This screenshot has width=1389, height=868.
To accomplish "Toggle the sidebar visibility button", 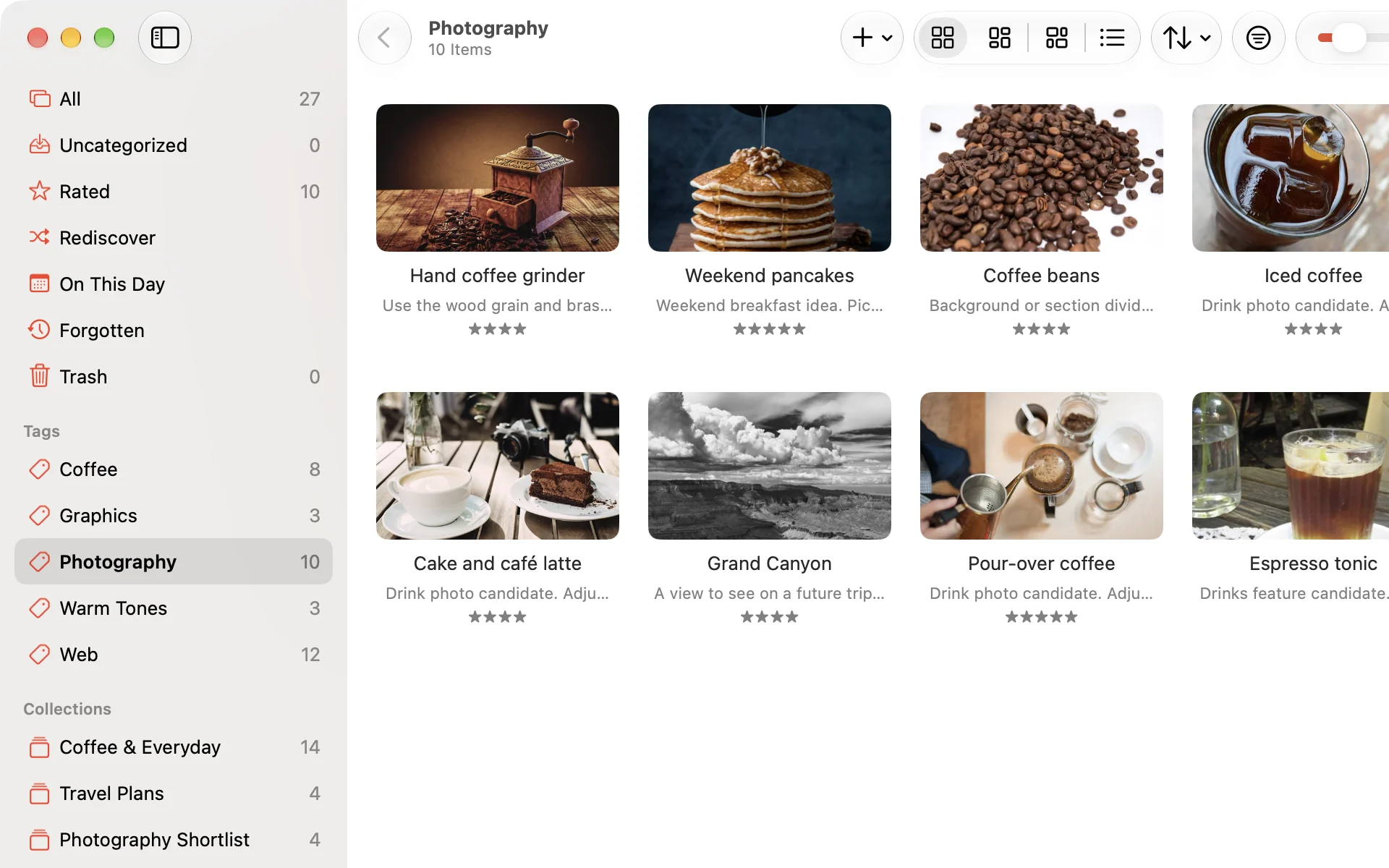I will (x=165, y=38).
